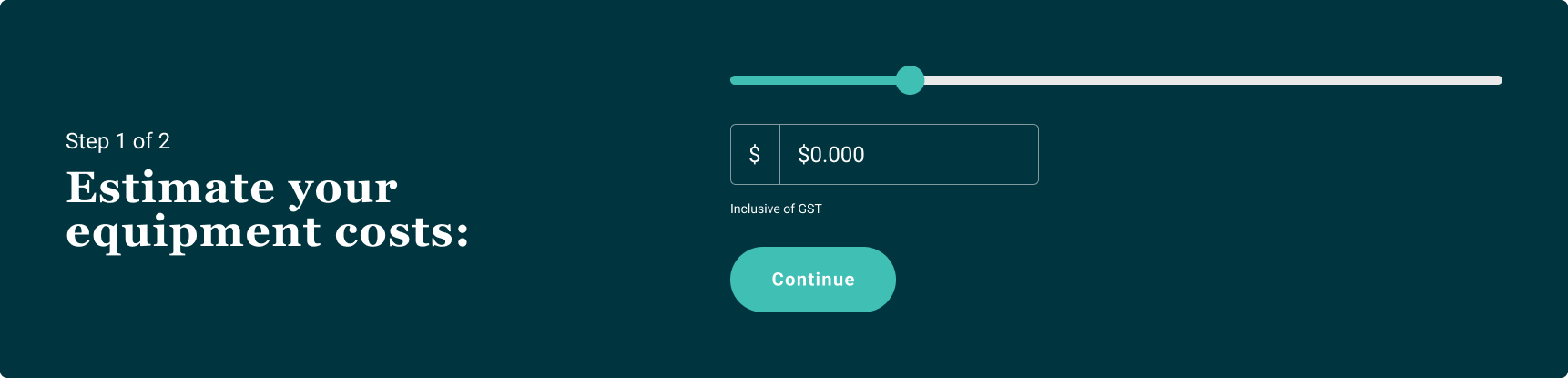Click the word 'Step' in the step label
Viewport: 1568px width, 378px height.
click(x=87, y=141)
